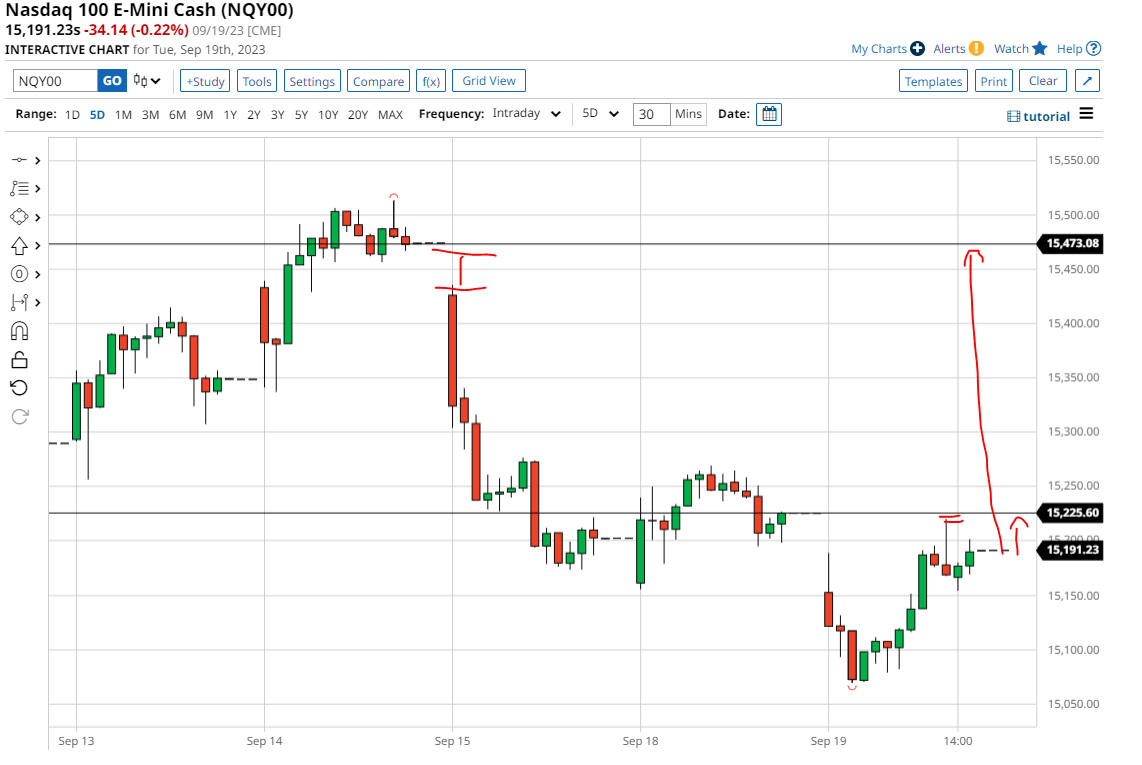
Task: Click the 15,473.08 price level label
Action: click(x=1071, y=243)
